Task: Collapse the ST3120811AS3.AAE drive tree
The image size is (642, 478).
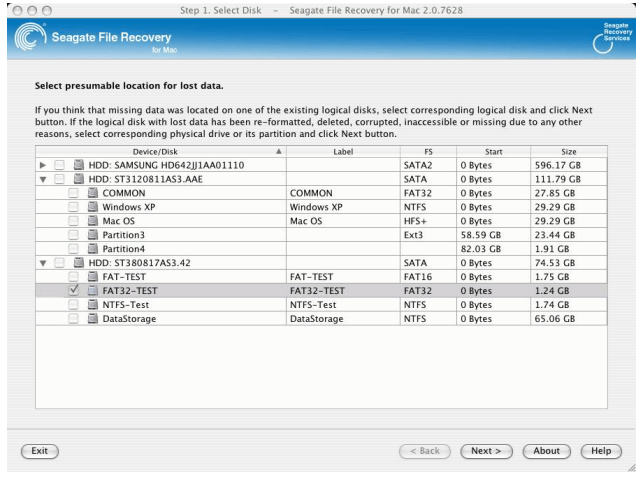Action: pyautogui.click(x=43, y=179)
